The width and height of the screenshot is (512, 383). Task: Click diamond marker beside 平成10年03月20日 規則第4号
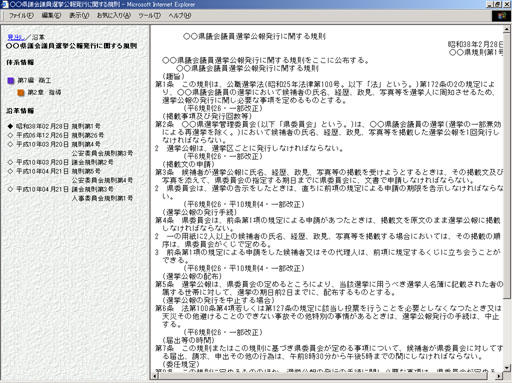pos(10,144)
